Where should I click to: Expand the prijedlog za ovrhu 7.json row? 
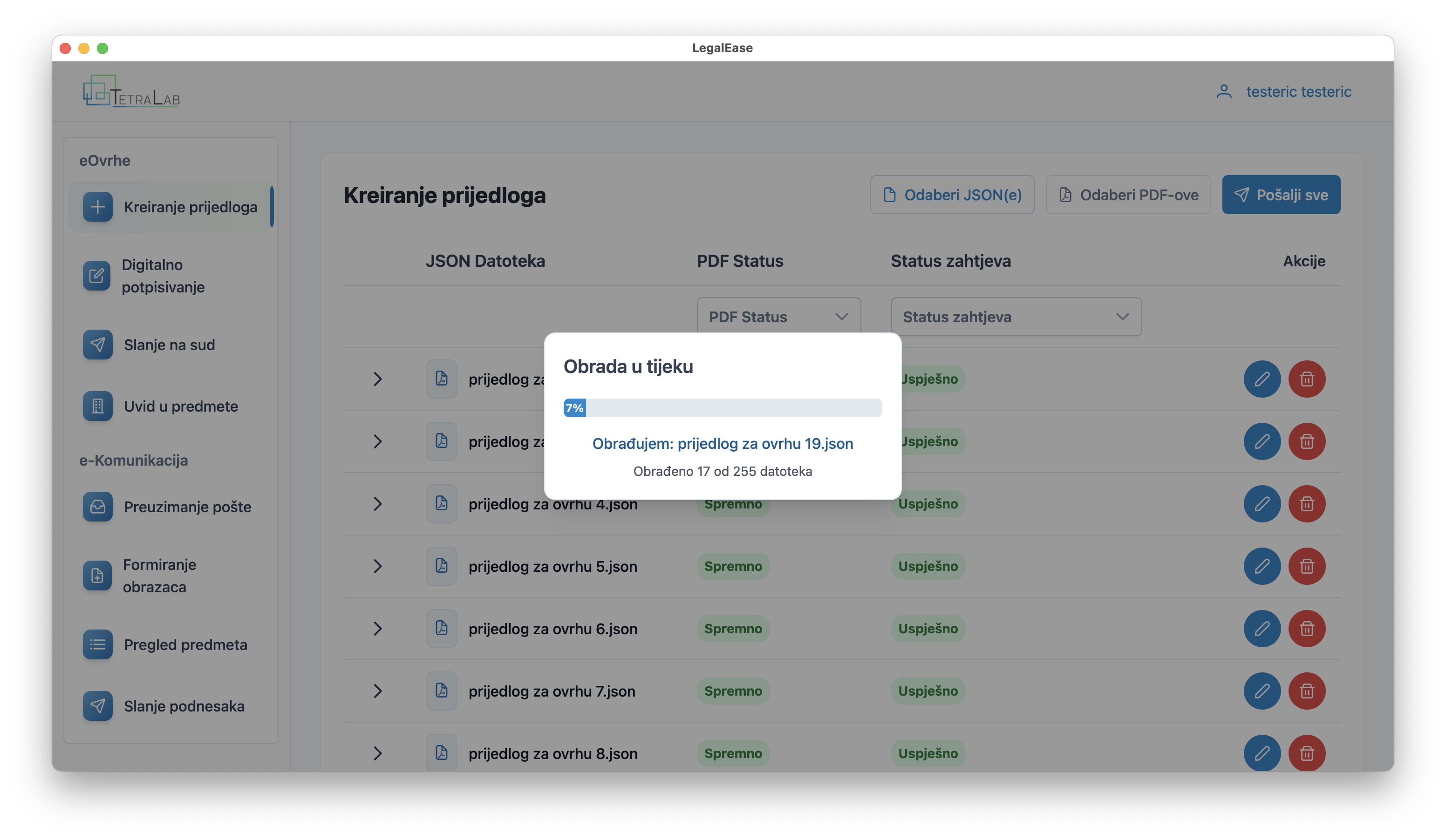tap(377, 691)
